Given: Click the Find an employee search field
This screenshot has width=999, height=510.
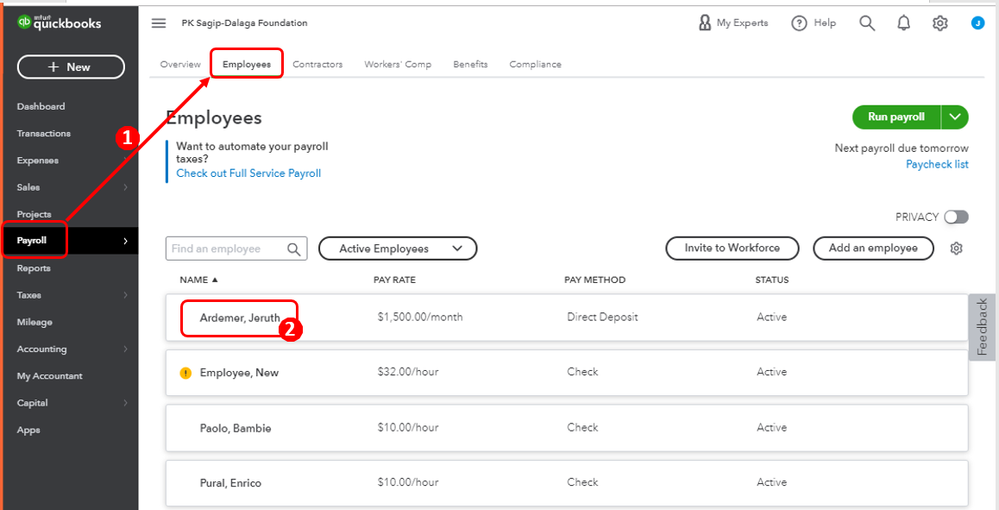Looking at the screenshot, I should coord(228,249).
